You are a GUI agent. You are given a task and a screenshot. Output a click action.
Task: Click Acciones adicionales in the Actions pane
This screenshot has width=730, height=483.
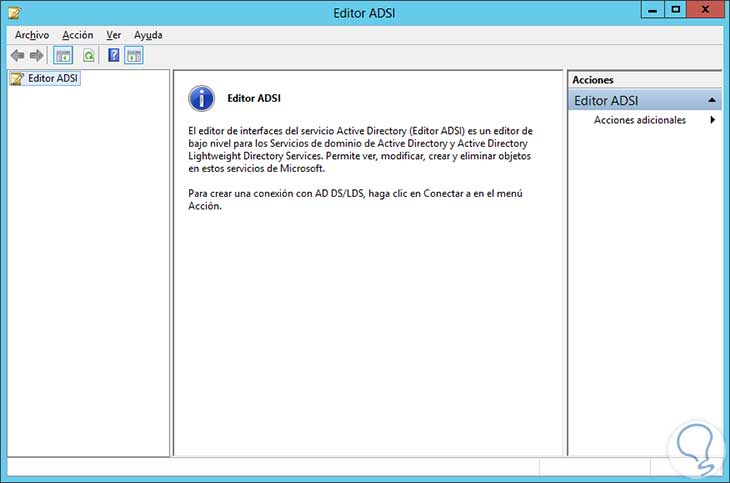(x=640, y=120)
